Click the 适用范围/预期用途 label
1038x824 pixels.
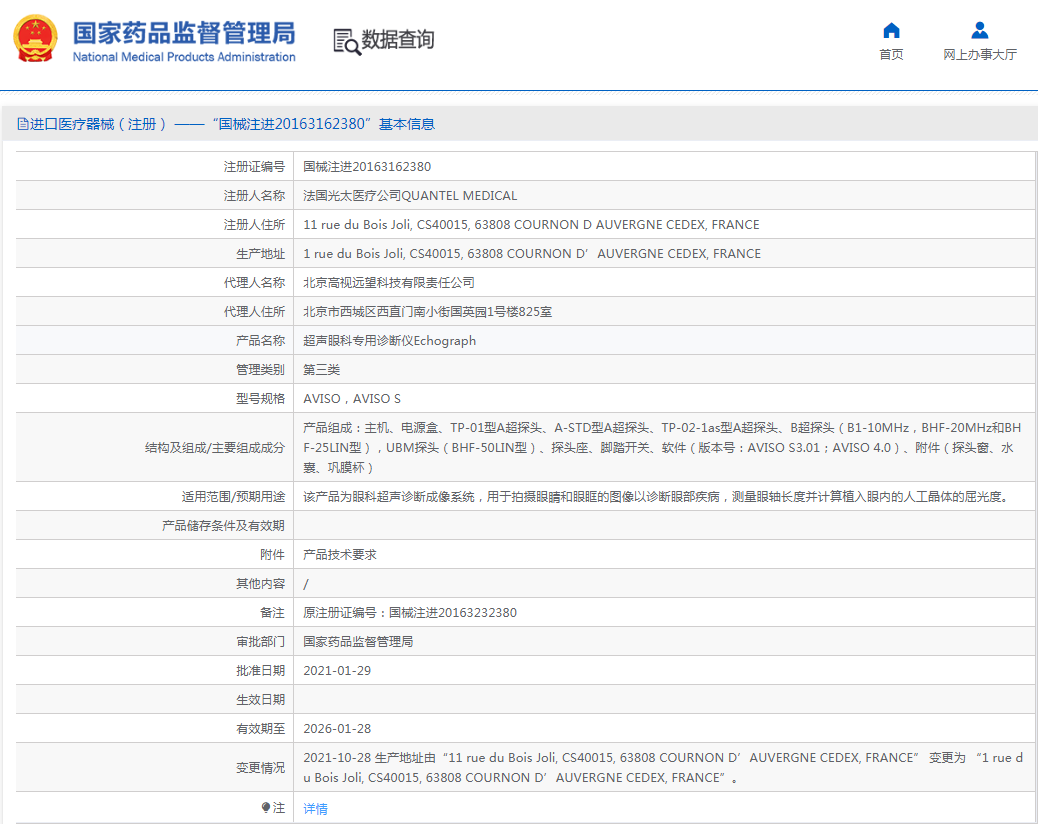[x=234, y=496]
